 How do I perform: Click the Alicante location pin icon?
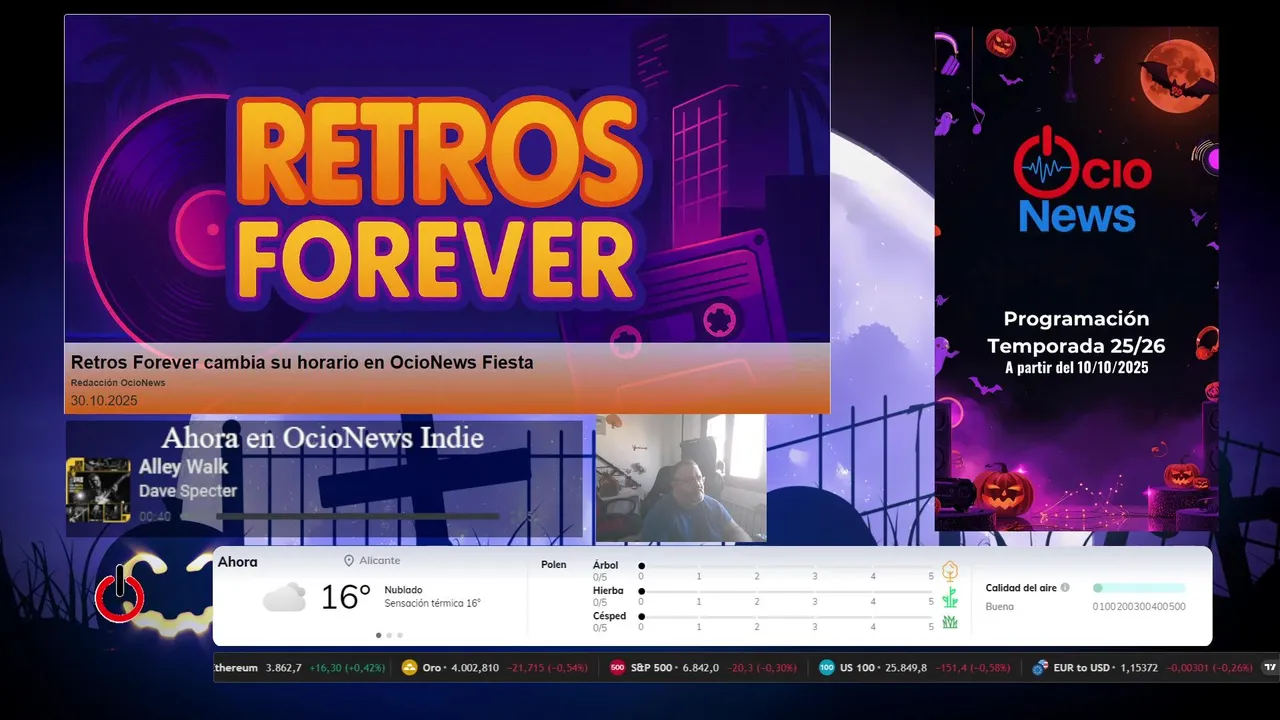click(x=349, y=561)
